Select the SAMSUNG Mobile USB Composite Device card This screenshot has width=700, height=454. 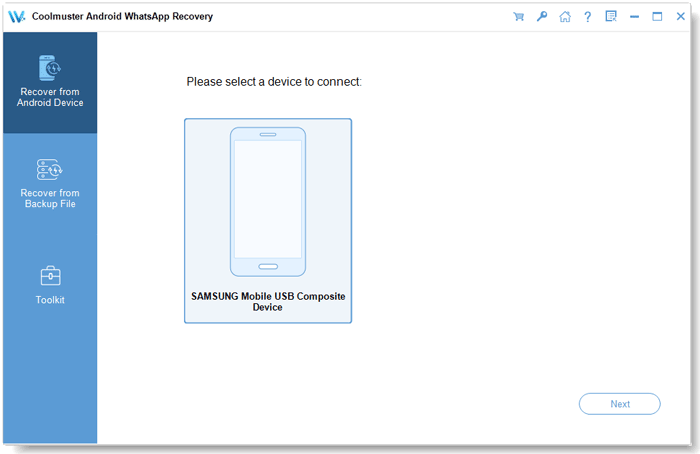click(x=268, y=221)
